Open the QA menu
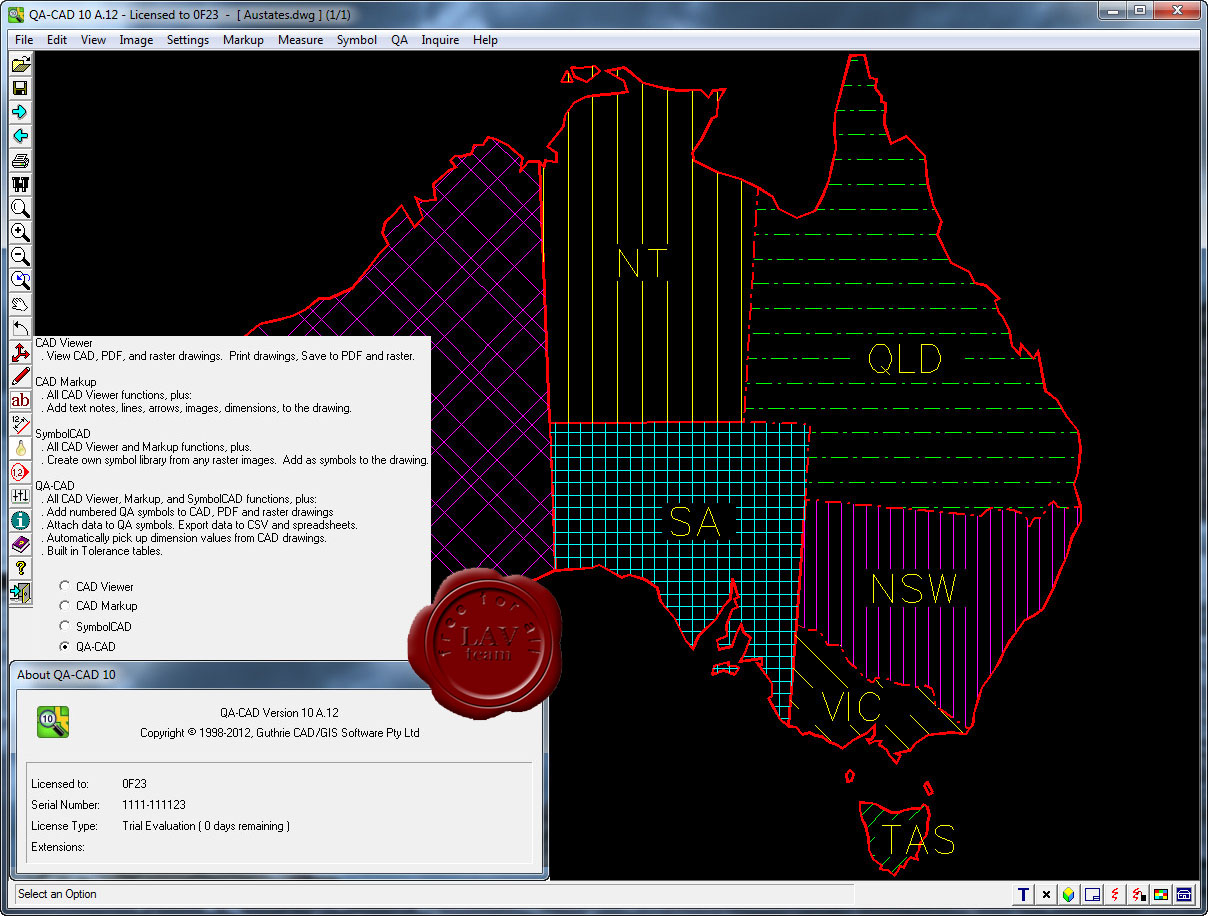Viewport: 1208px width, 916px height. point(399,40)
